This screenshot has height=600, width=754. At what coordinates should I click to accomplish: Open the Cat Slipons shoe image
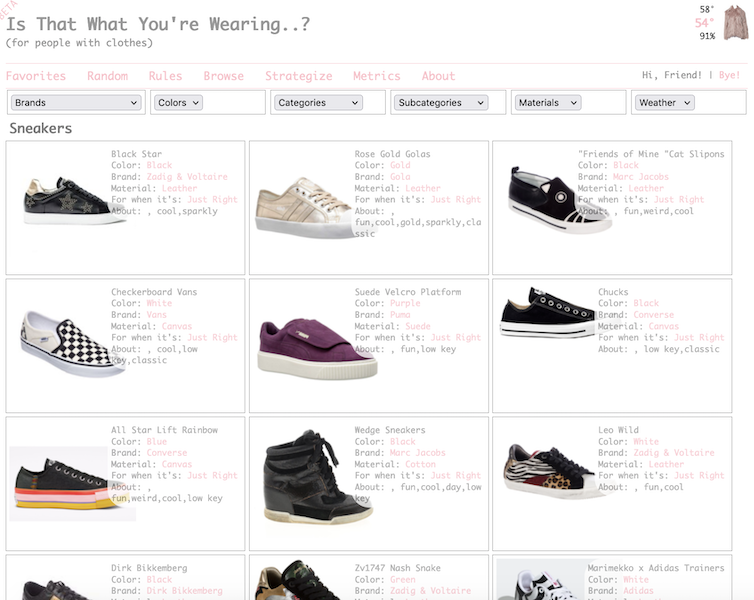point(559,199)
